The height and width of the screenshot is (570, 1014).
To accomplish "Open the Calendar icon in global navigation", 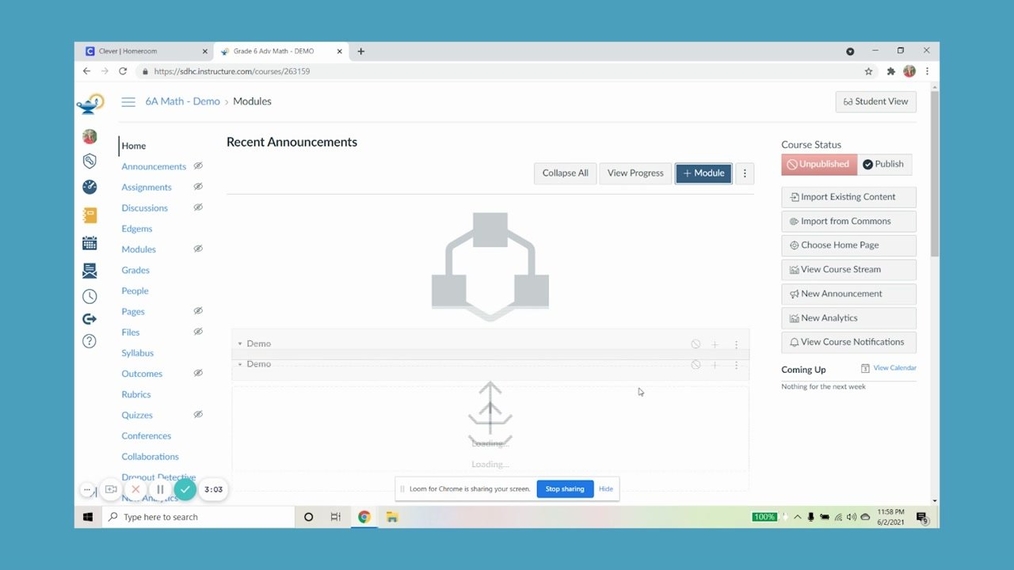I will tap(89, 243).
